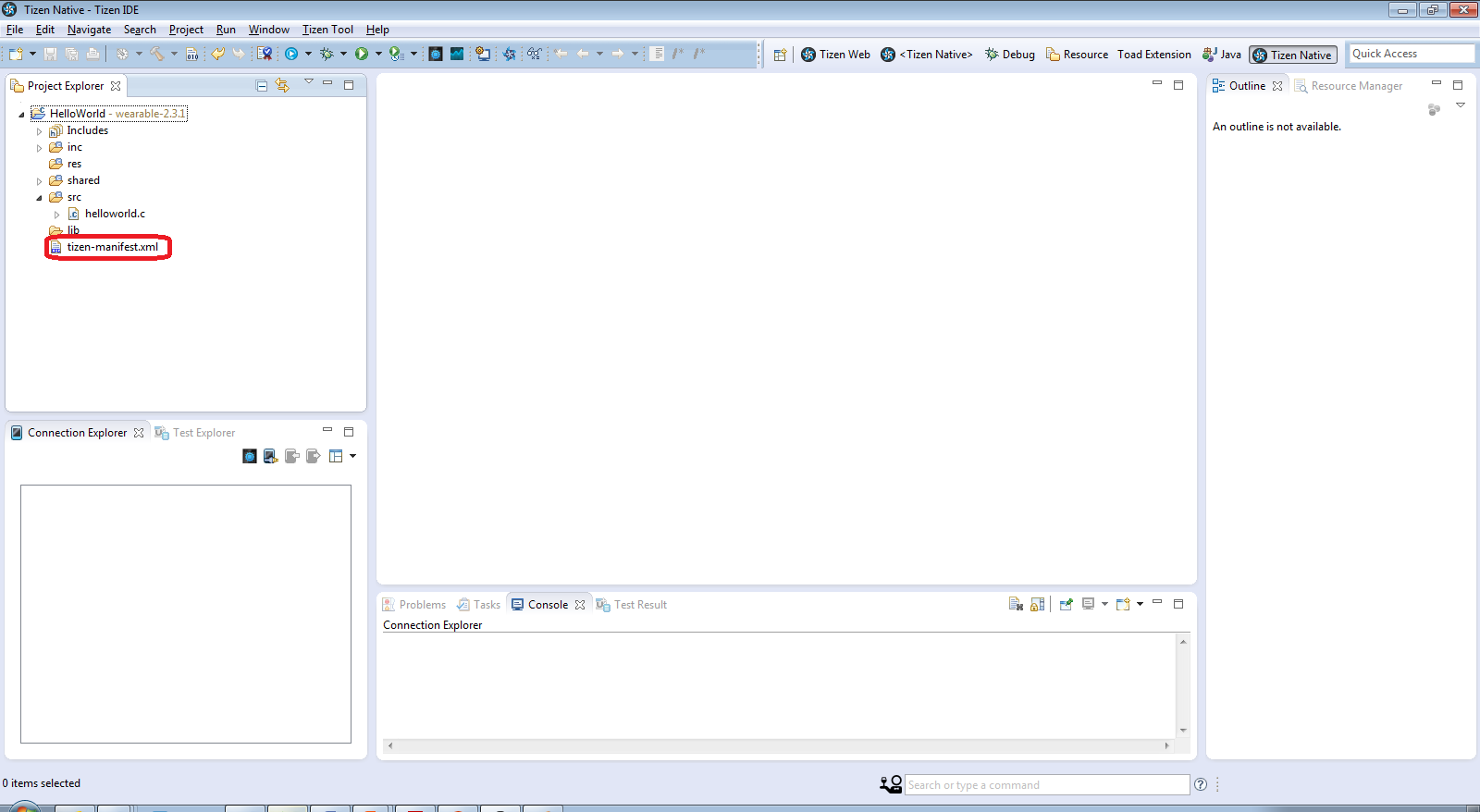Viewport: 1480px width, 812px height.
Task: Select the Tizen Native perspective button
Action: click(1293, 55)
